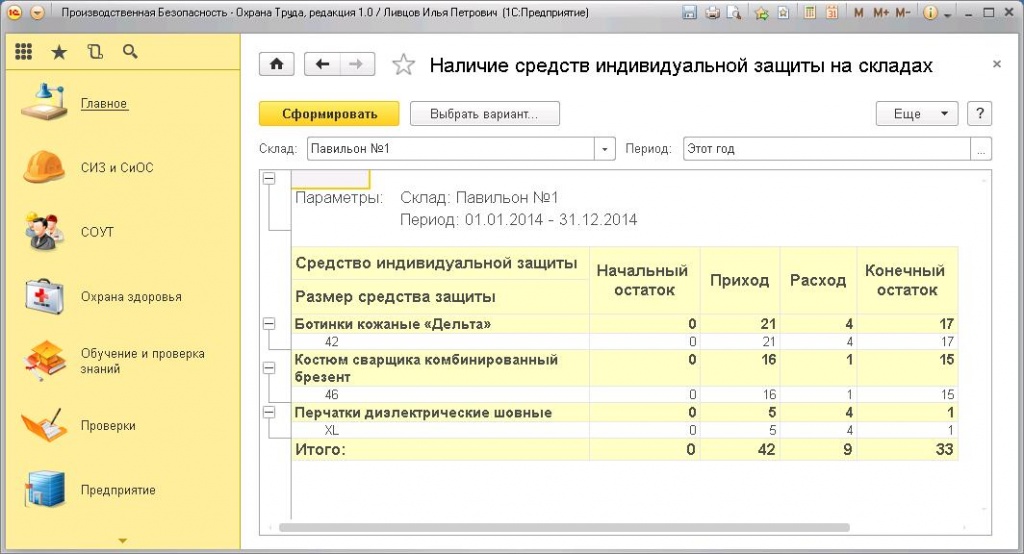
Task: Expand more sections arrow at sidebar bottom
Action: pyautogui.click(x=122, y=541)
